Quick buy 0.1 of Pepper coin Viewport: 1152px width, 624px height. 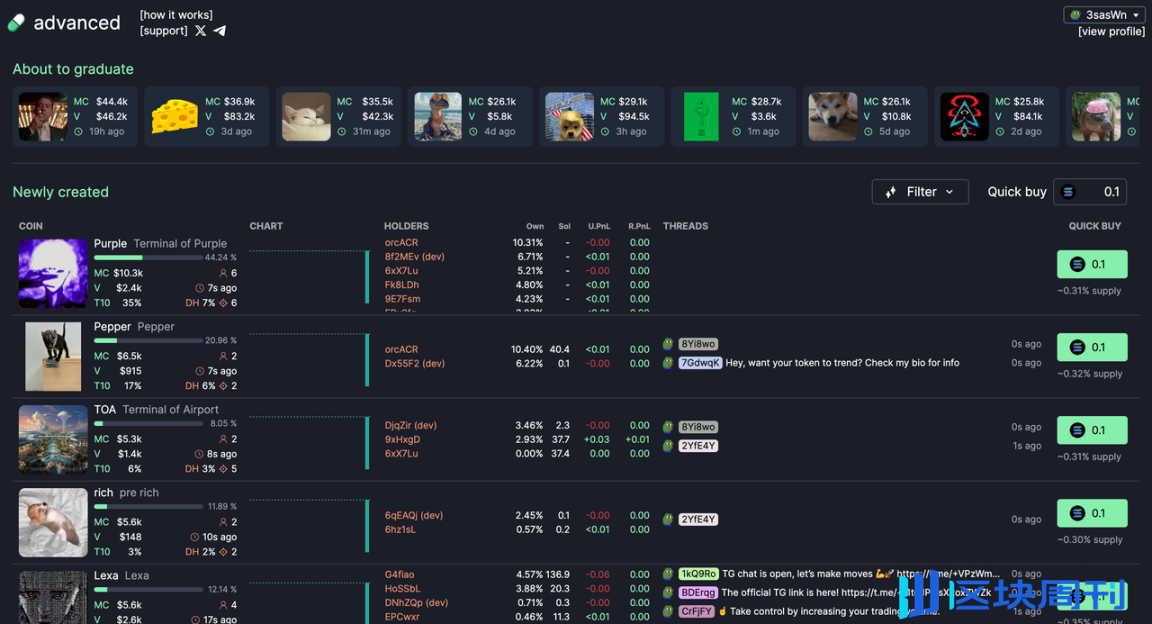pos(1092,348)
